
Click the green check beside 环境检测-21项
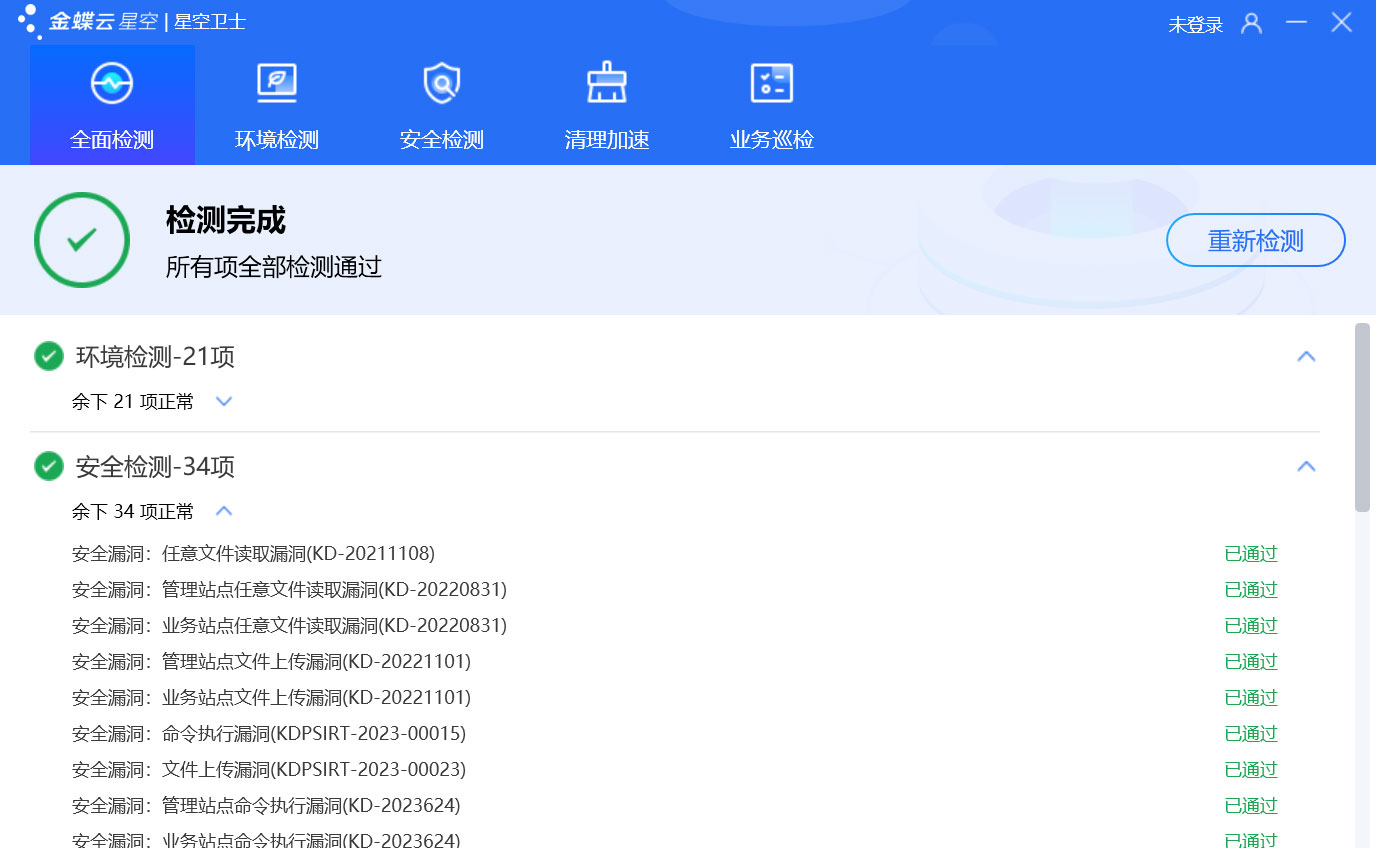pyautogui.click(x=49, y=357)
